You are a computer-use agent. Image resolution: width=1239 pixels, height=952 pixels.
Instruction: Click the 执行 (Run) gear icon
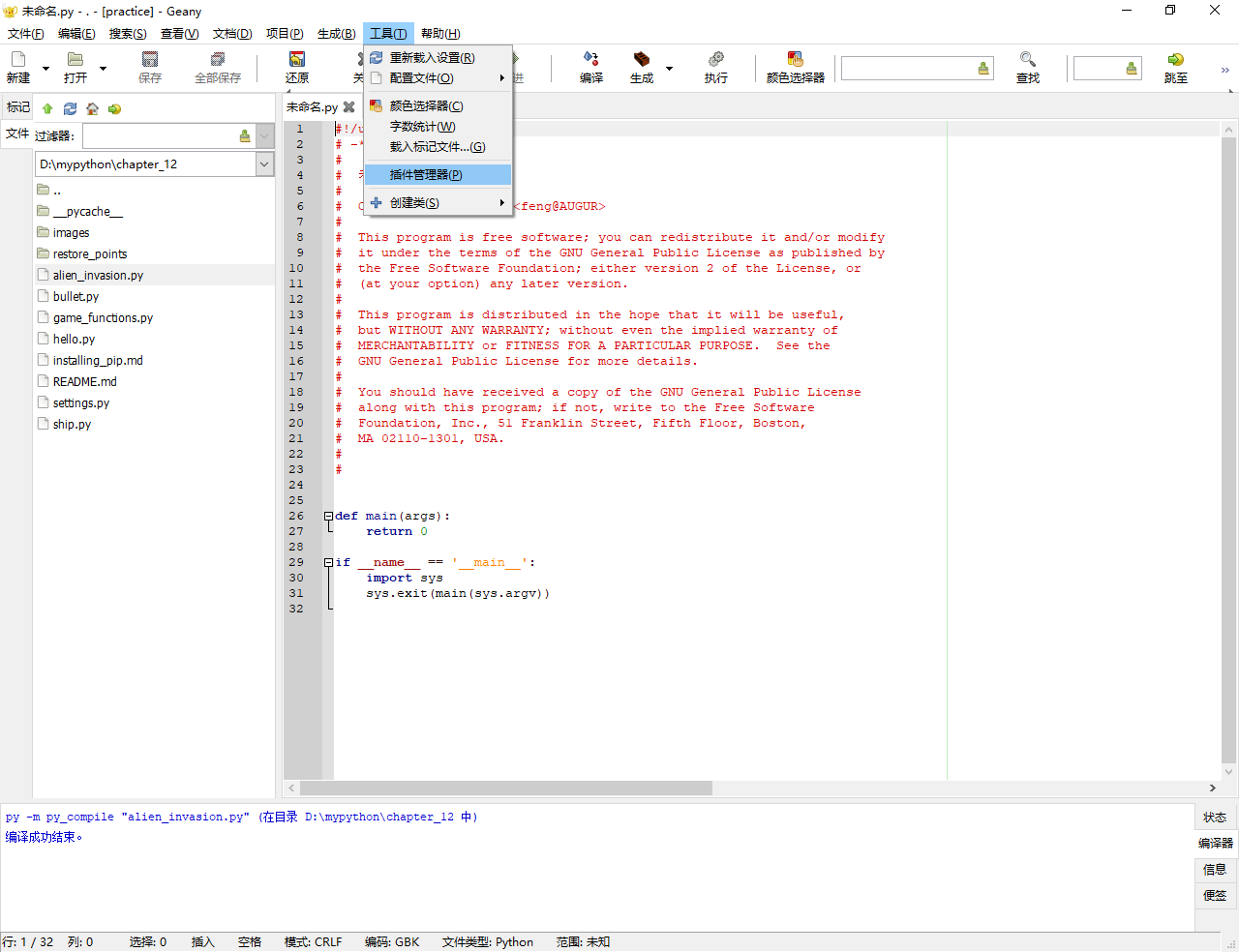click(x=716, y=60)
